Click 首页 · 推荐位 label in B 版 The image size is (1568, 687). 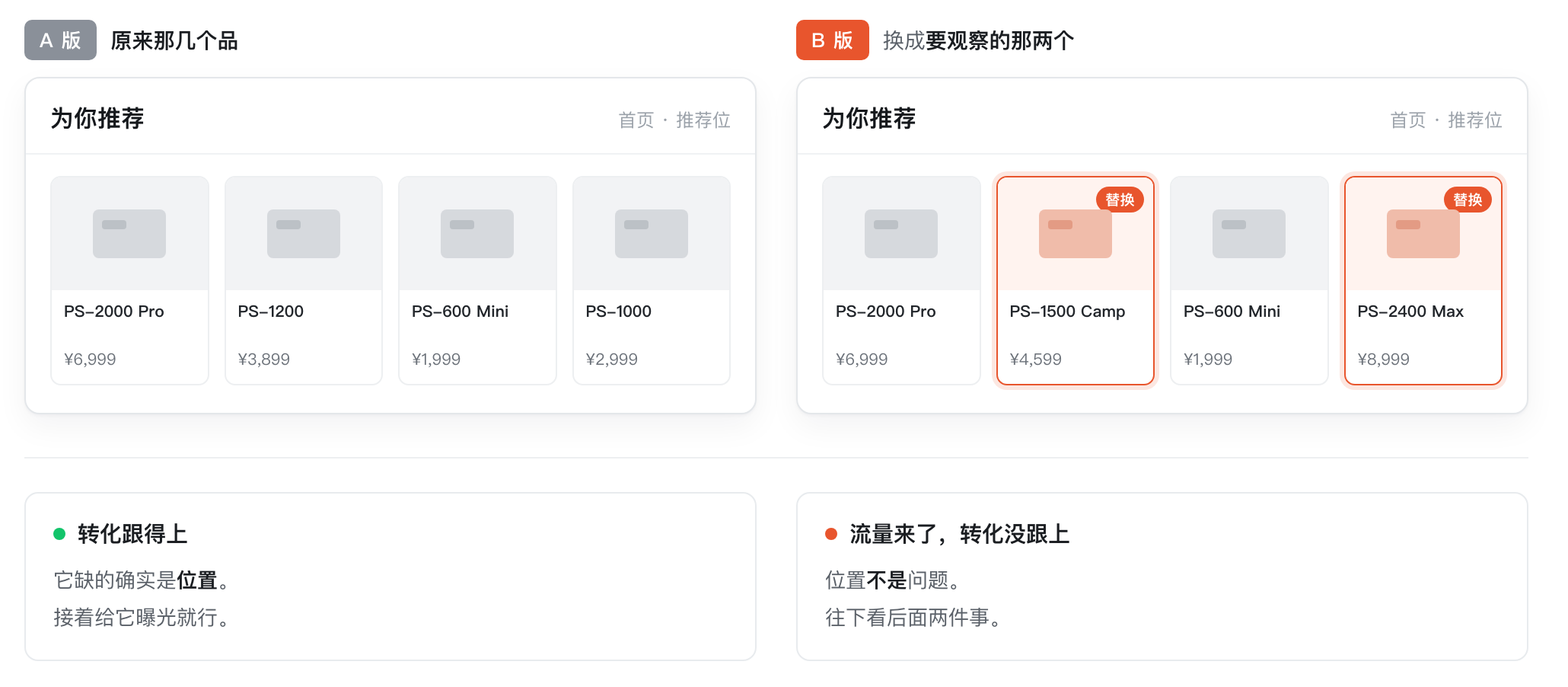tap(1446, 120)
